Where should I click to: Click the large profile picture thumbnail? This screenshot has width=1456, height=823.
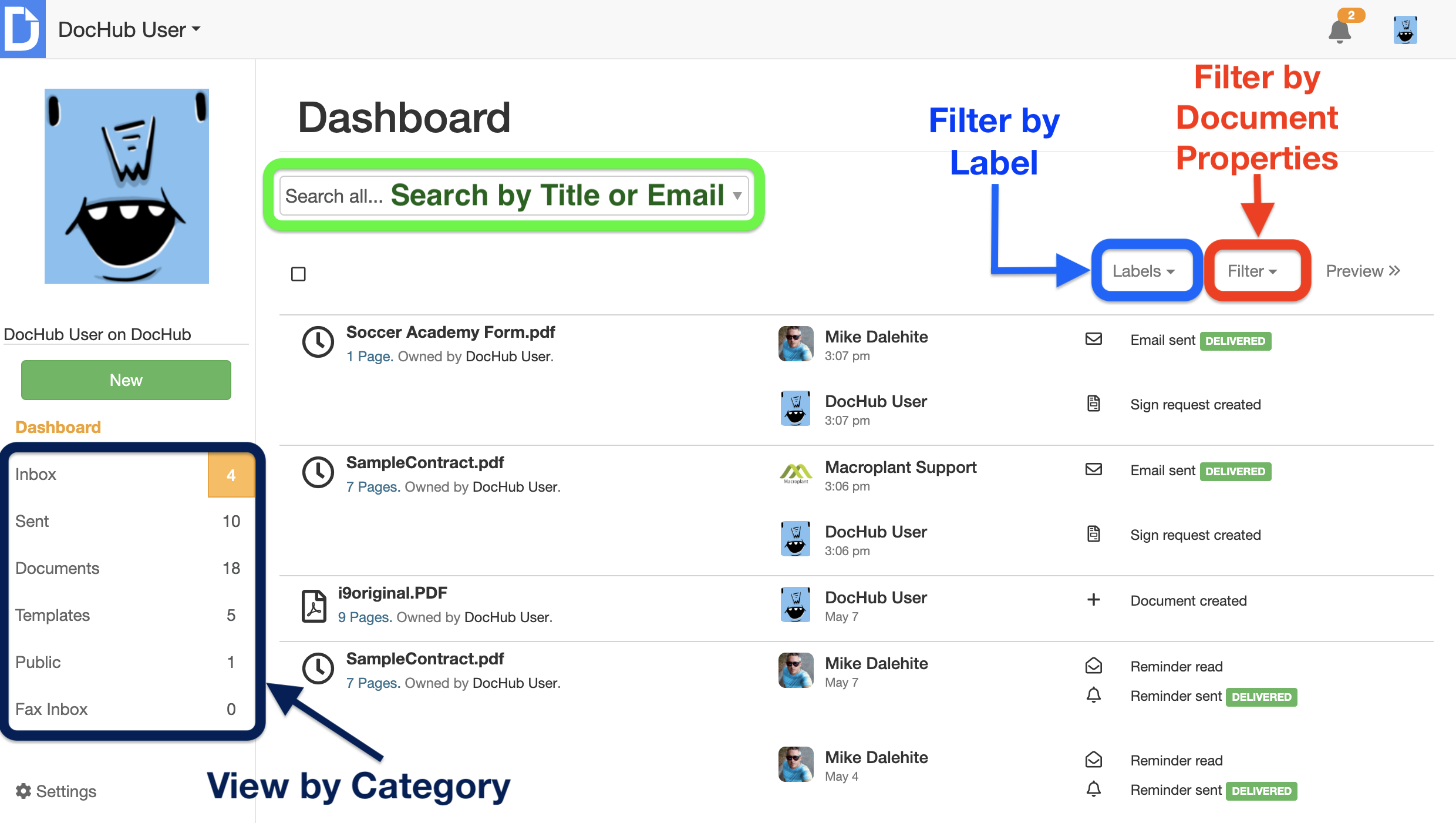point(127,186)
